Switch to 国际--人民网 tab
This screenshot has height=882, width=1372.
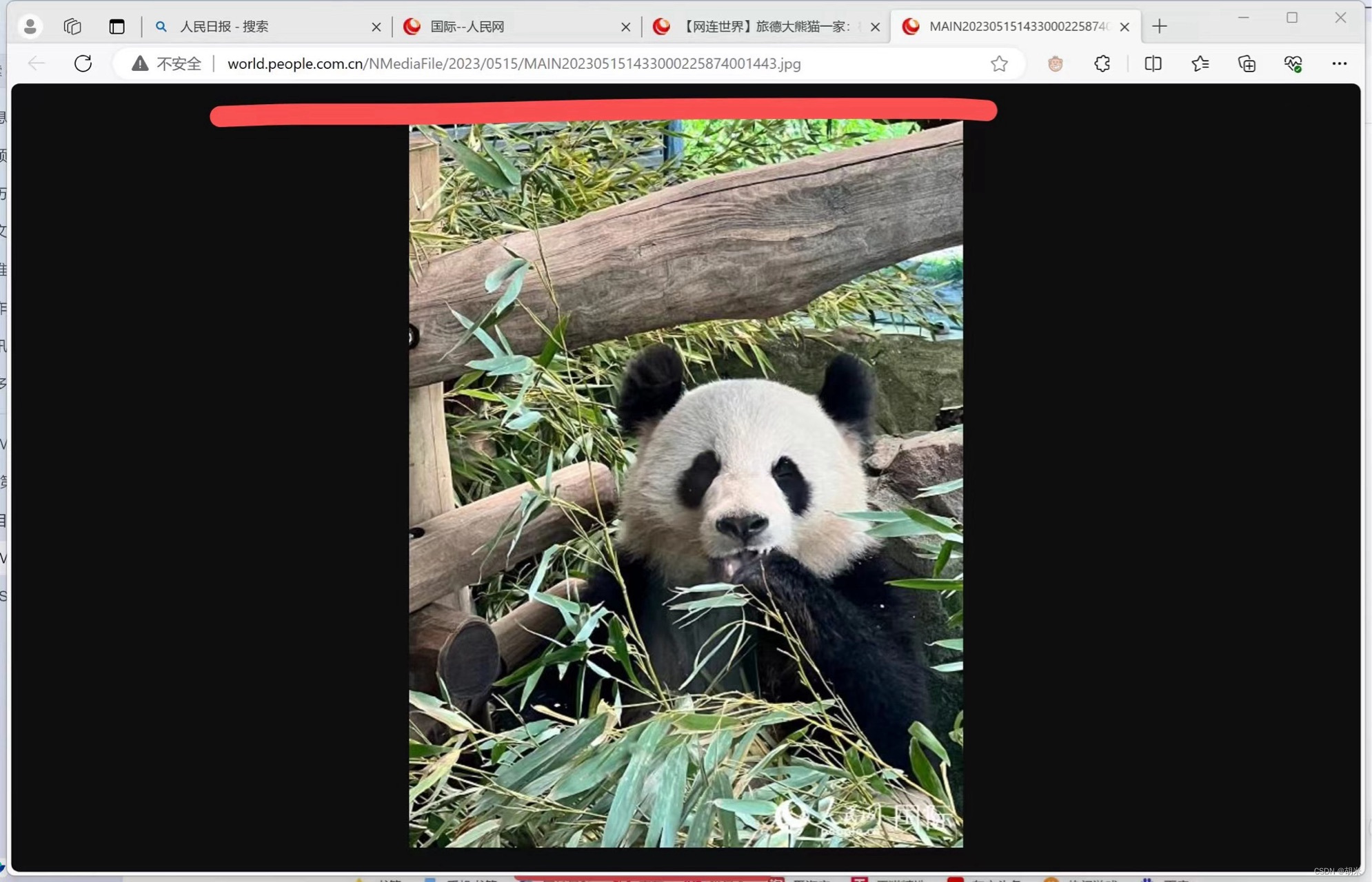coord(510,26)
